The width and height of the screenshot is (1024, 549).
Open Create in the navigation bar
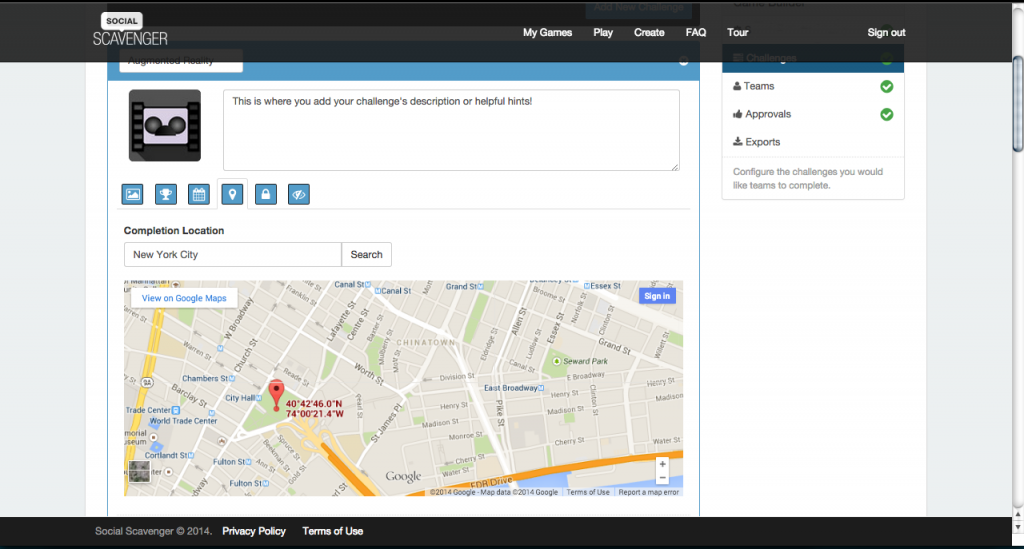649,33
